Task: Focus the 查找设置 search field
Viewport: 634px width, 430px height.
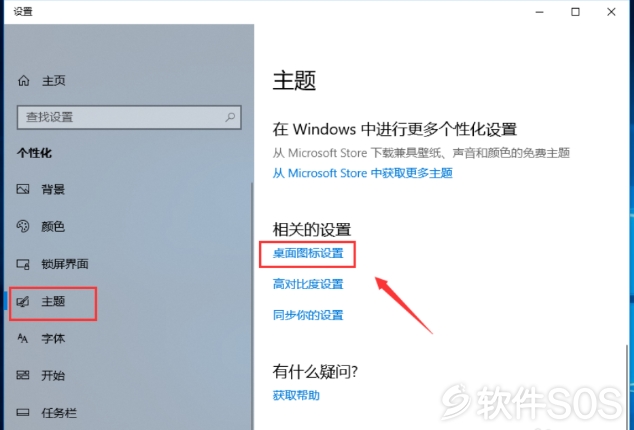Action: [x=129, y=117]
